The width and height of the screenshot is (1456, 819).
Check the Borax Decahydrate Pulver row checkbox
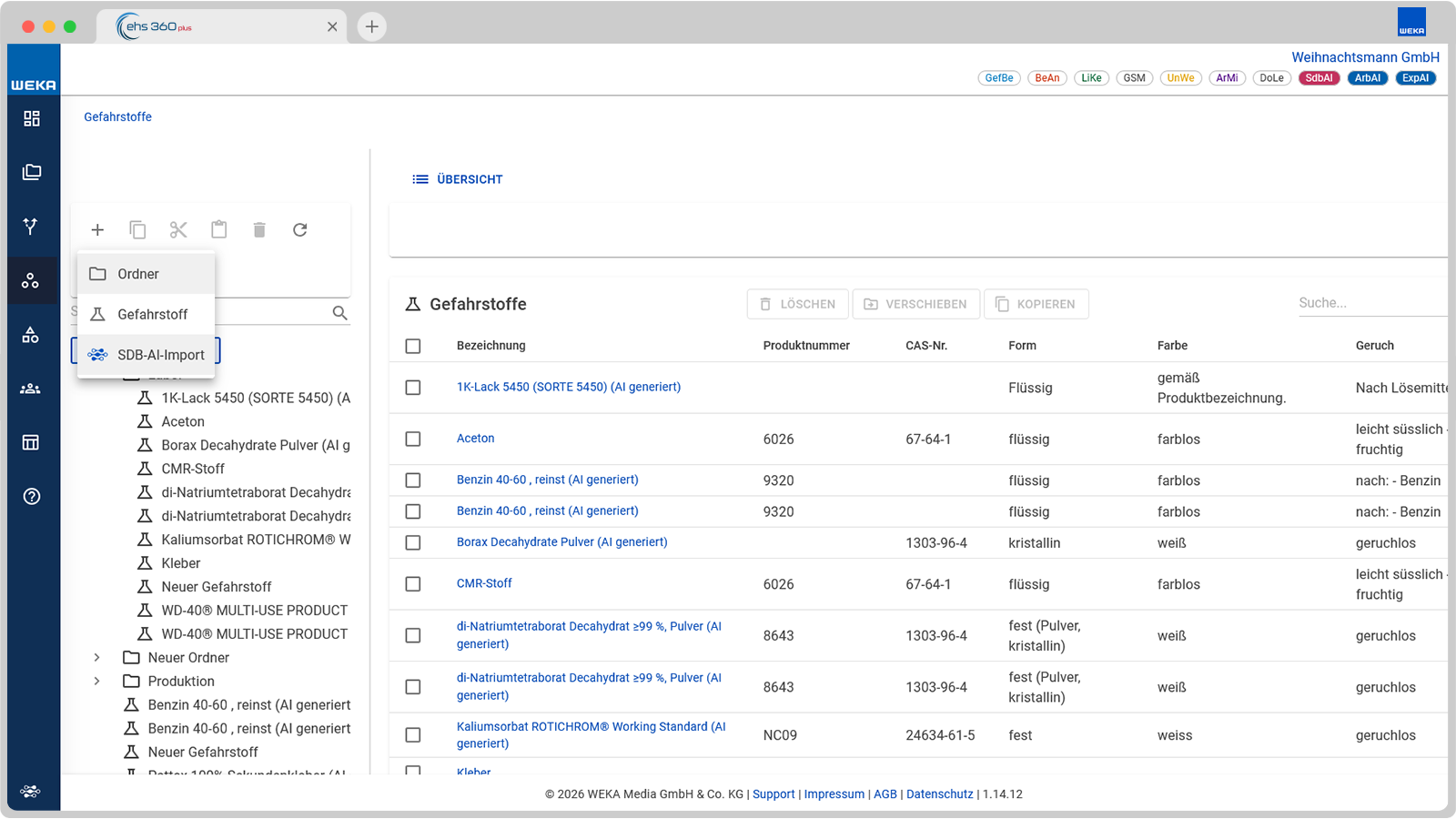(413, 543)
